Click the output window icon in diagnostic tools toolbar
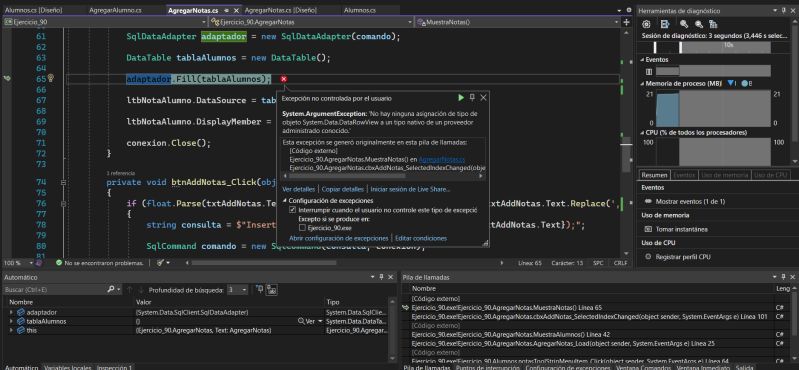The height and width of the screenshot is (370, 799). (x=665, y=24)
